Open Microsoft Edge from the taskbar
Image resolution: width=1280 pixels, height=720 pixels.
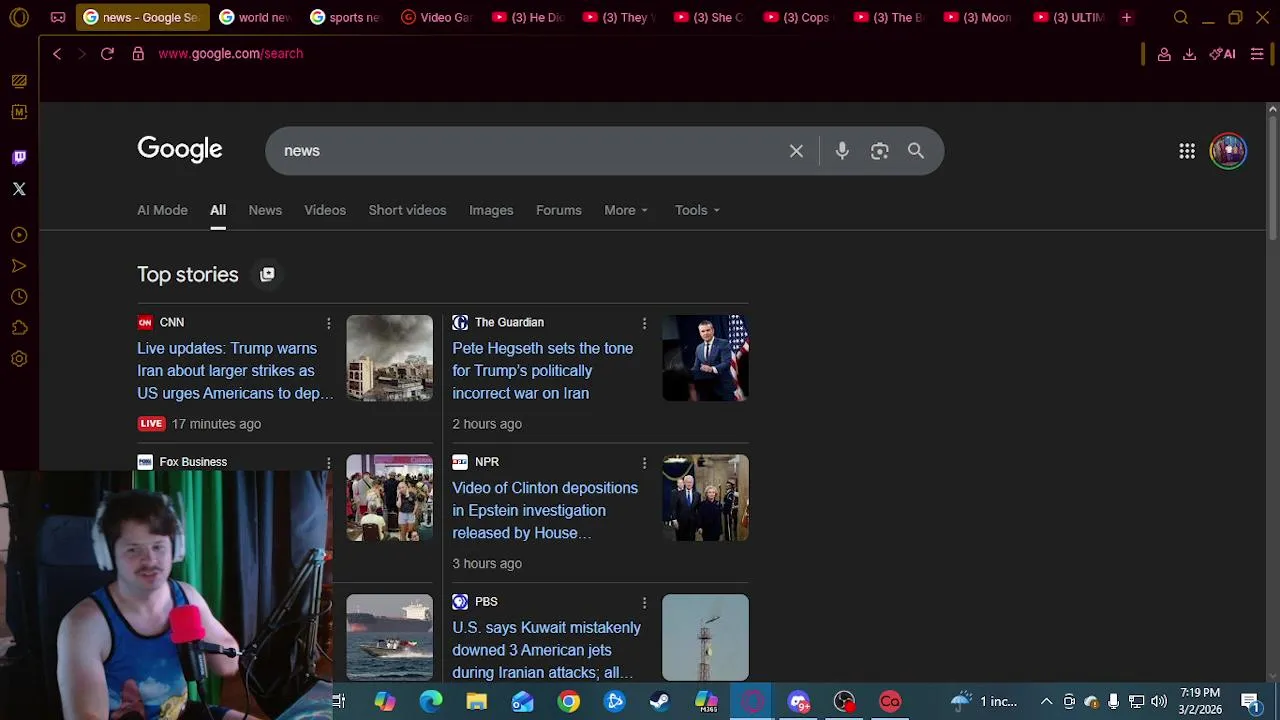click(x=430, y=701)
